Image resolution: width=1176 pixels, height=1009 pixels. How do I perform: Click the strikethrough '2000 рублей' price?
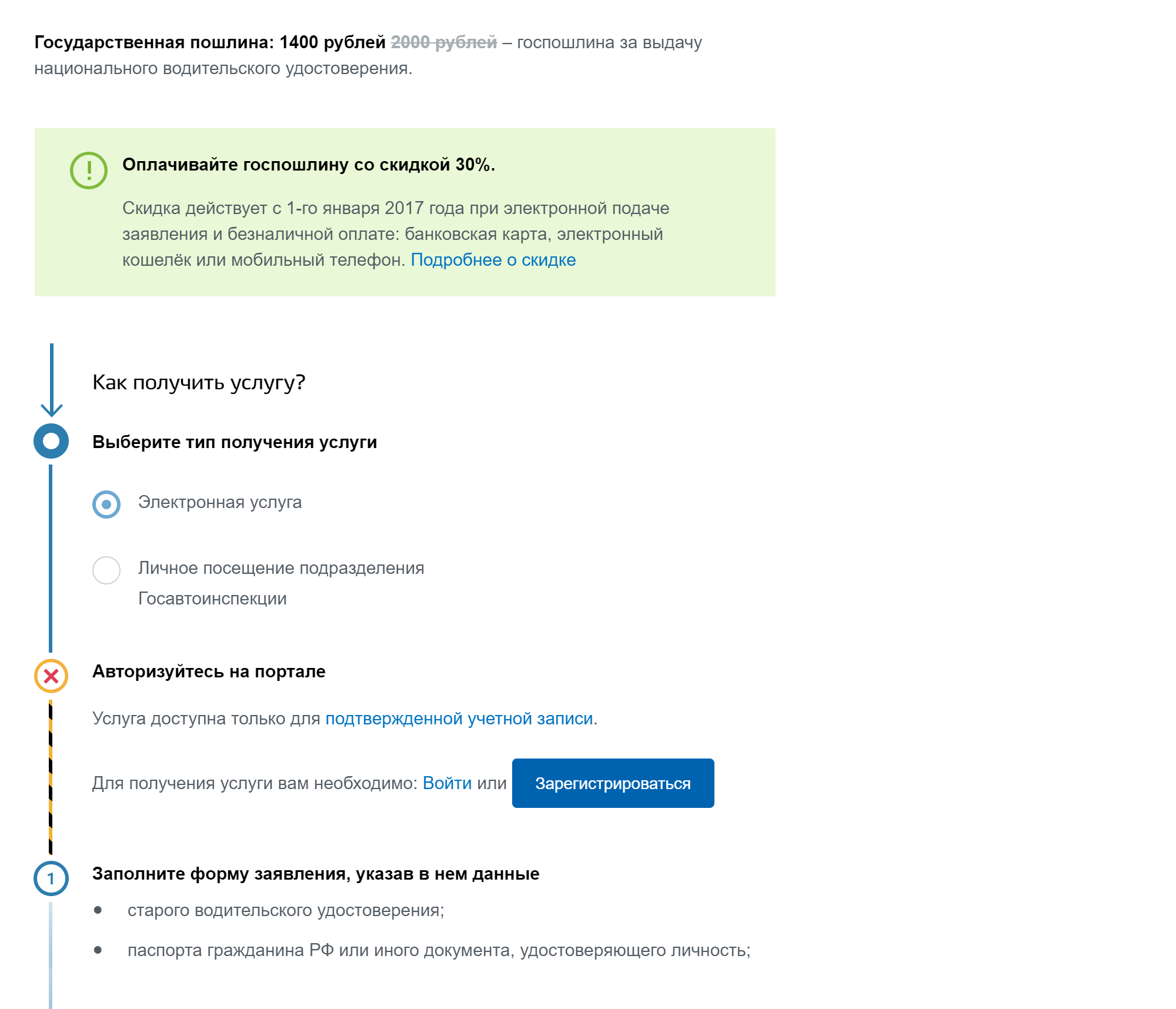point(443,42)
